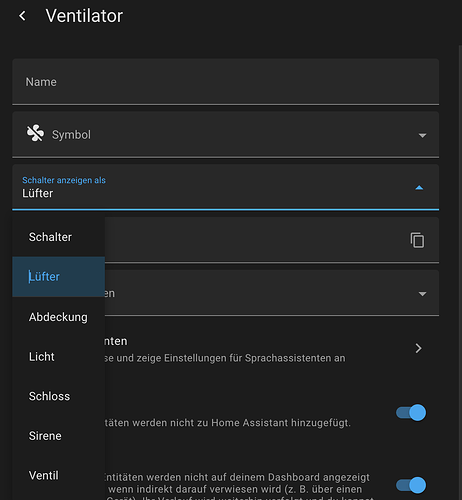Click the fan symbol icon
This screenshot has width=462, height=500.
pyautogui.click(x=35, y=133)
